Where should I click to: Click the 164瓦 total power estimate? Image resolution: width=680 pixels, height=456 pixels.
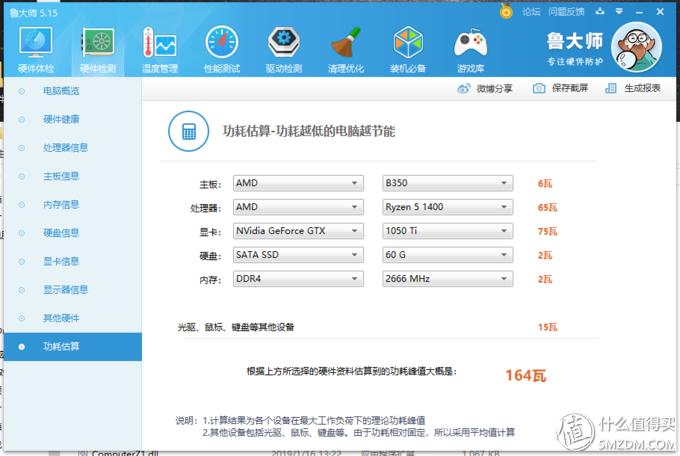tap(526, 375)
